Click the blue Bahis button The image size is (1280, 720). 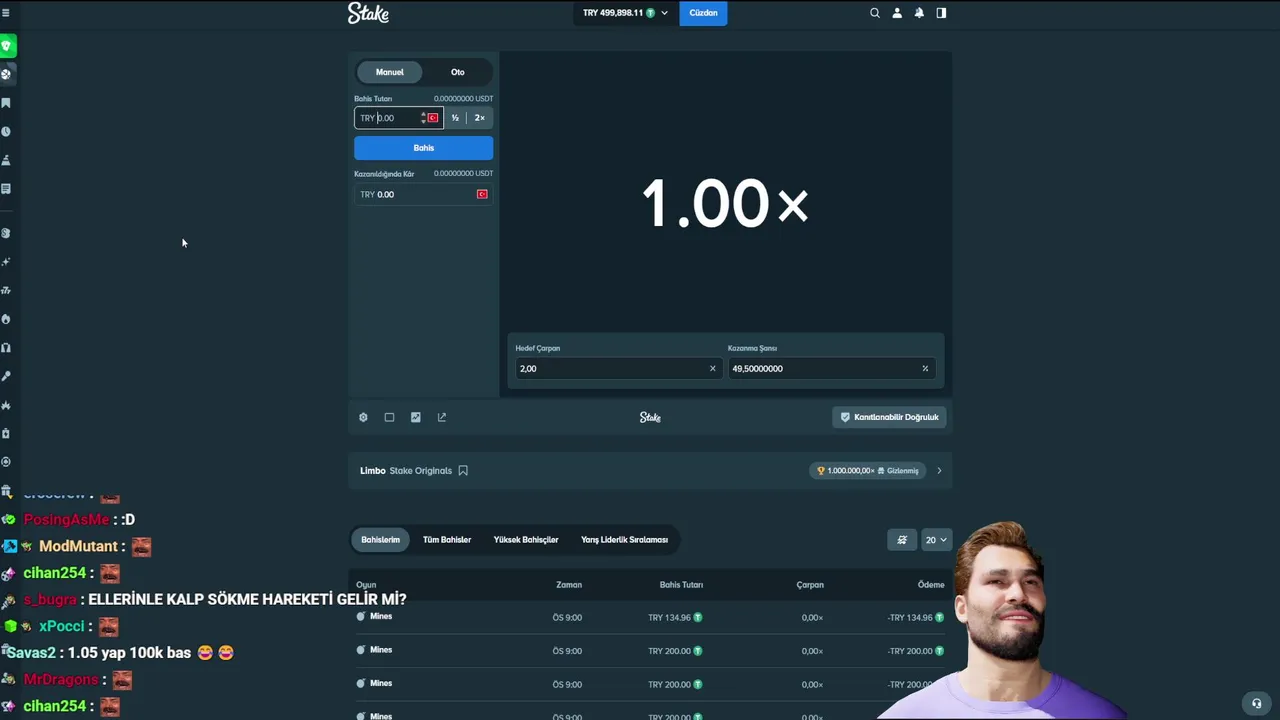[423, 148]
